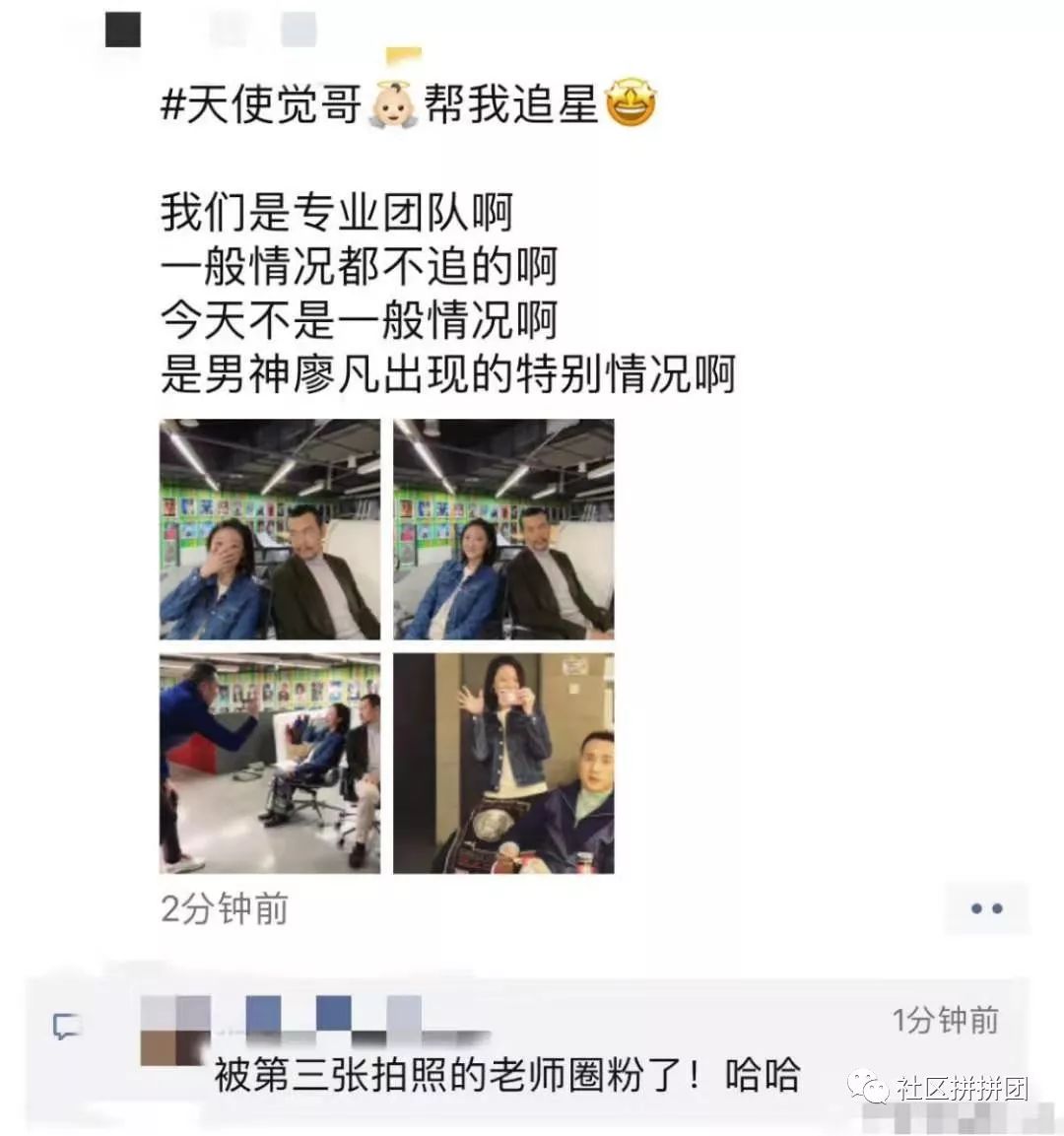
Task: Open the #天使觉哥 hashtag text
Action: point(261,102)
